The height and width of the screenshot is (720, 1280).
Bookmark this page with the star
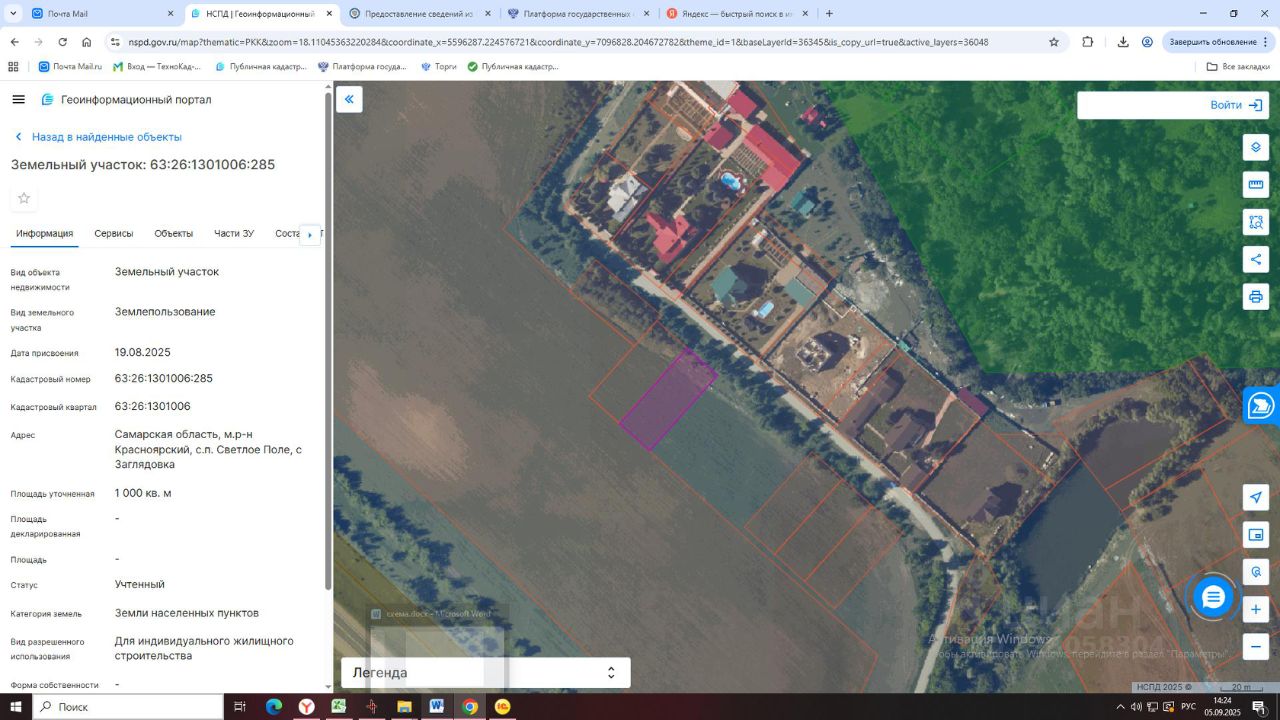pyautogui.click(x=1054, y=42)
